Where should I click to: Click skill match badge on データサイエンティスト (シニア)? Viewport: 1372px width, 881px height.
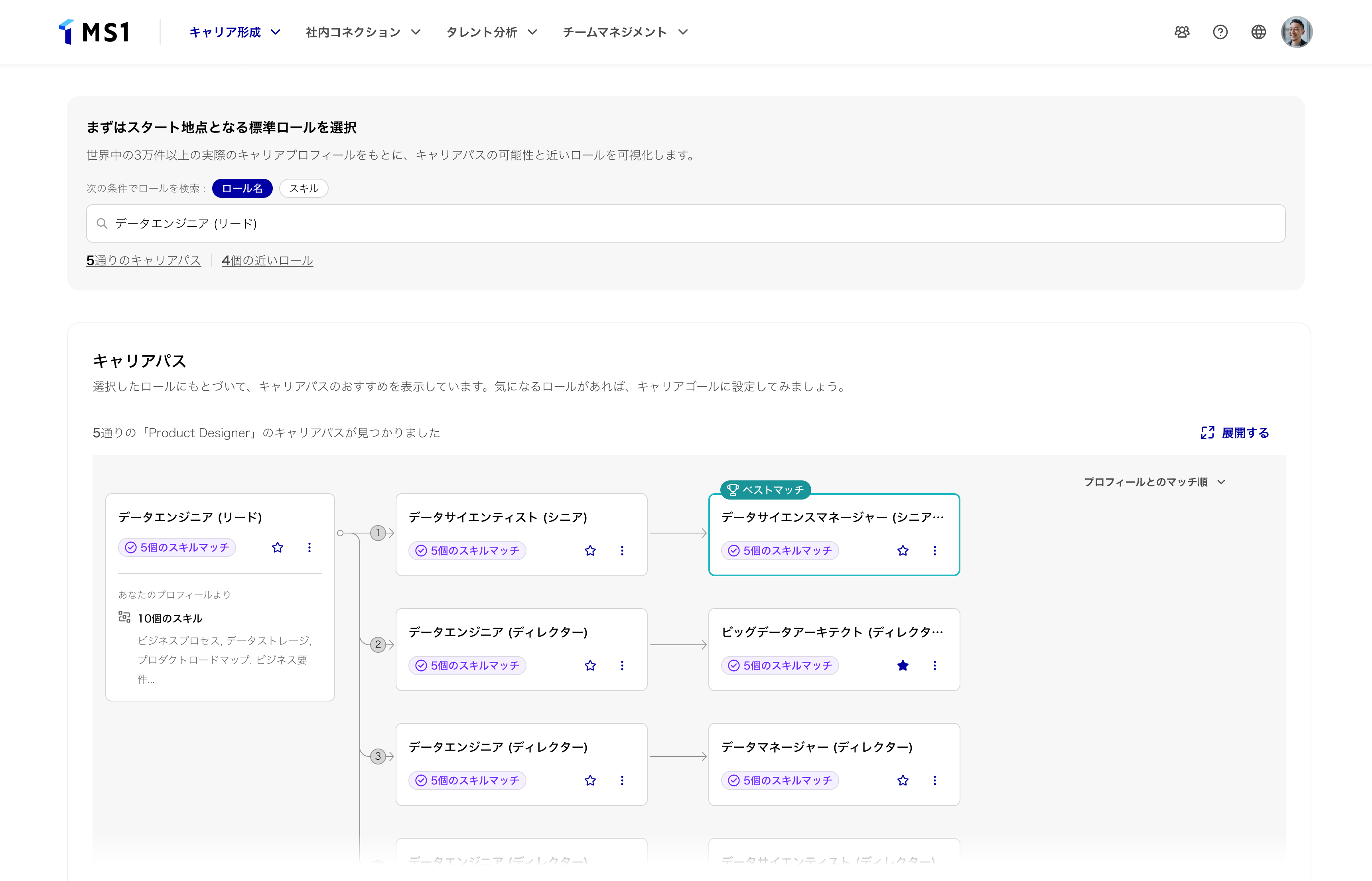tap(467, 550)
